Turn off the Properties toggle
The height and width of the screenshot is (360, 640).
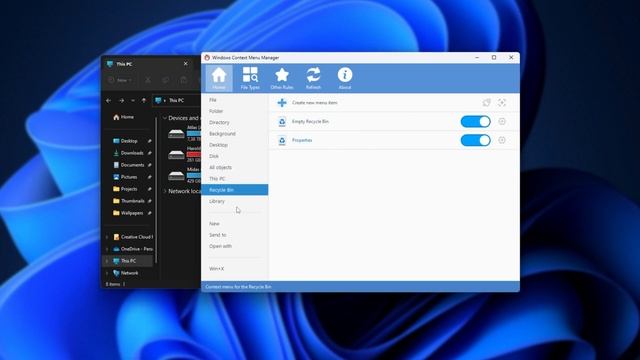tap(476, 140)
